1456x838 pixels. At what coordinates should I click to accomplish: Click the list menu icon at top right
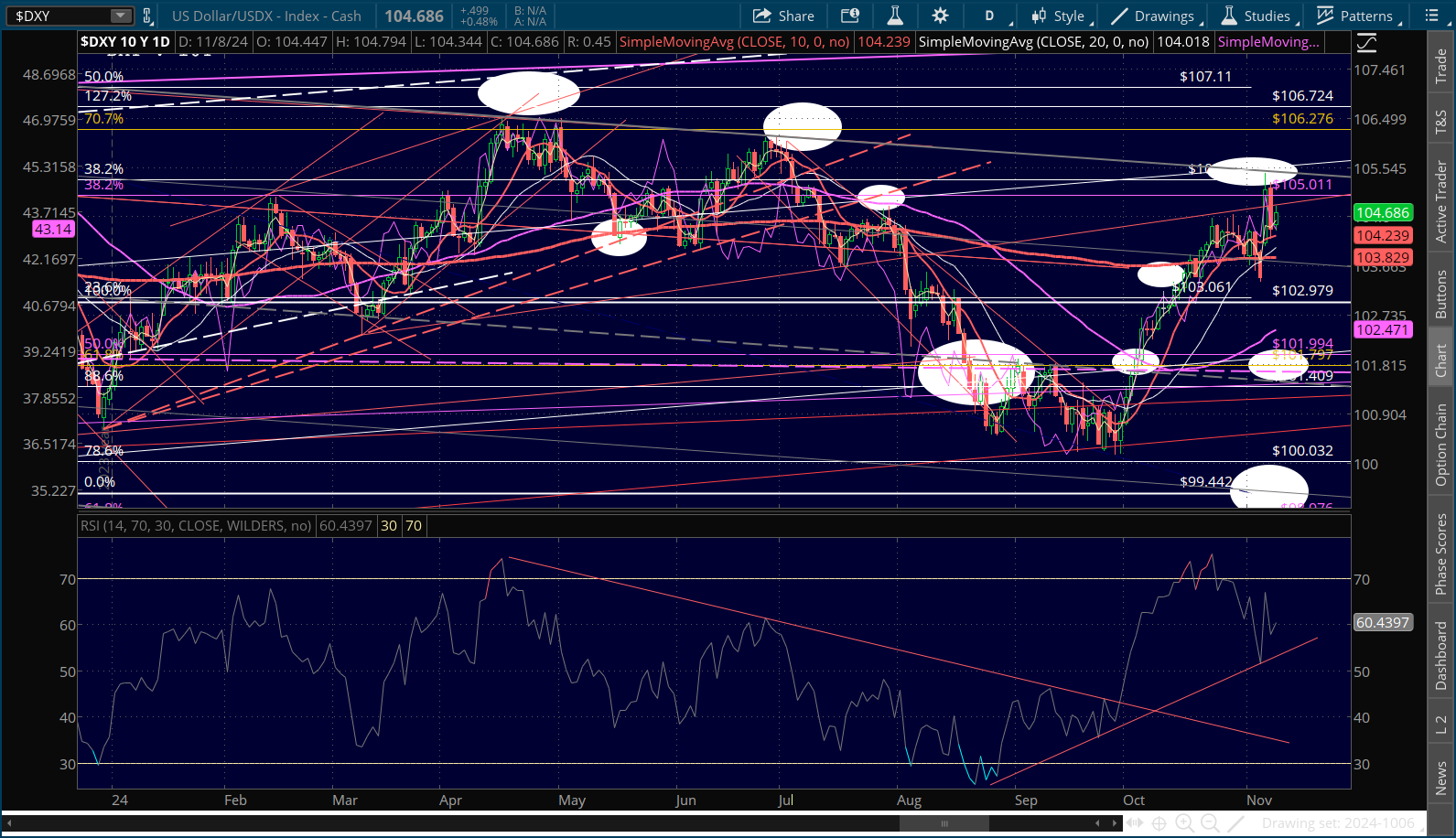[1432, 16]
